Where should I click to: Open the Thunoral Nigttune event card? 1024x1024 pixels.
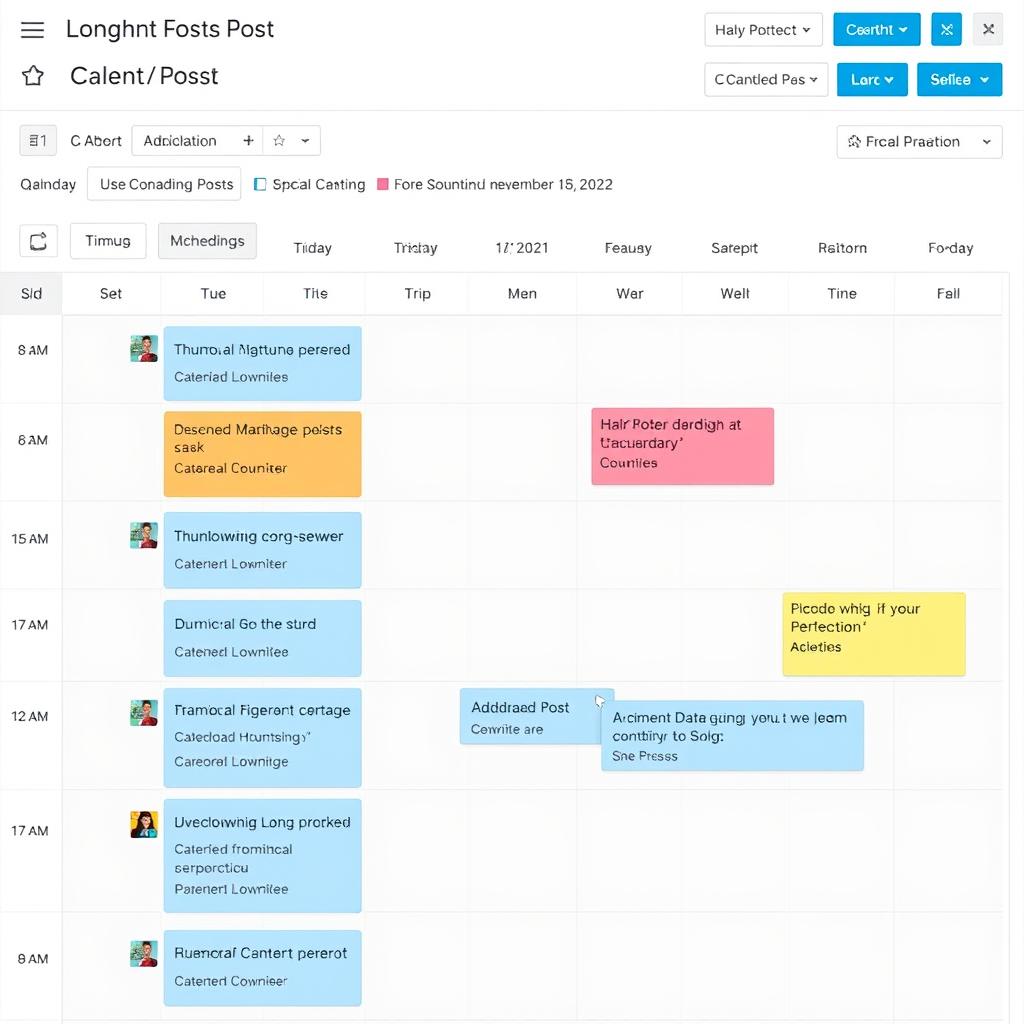[x=262, y=363]
